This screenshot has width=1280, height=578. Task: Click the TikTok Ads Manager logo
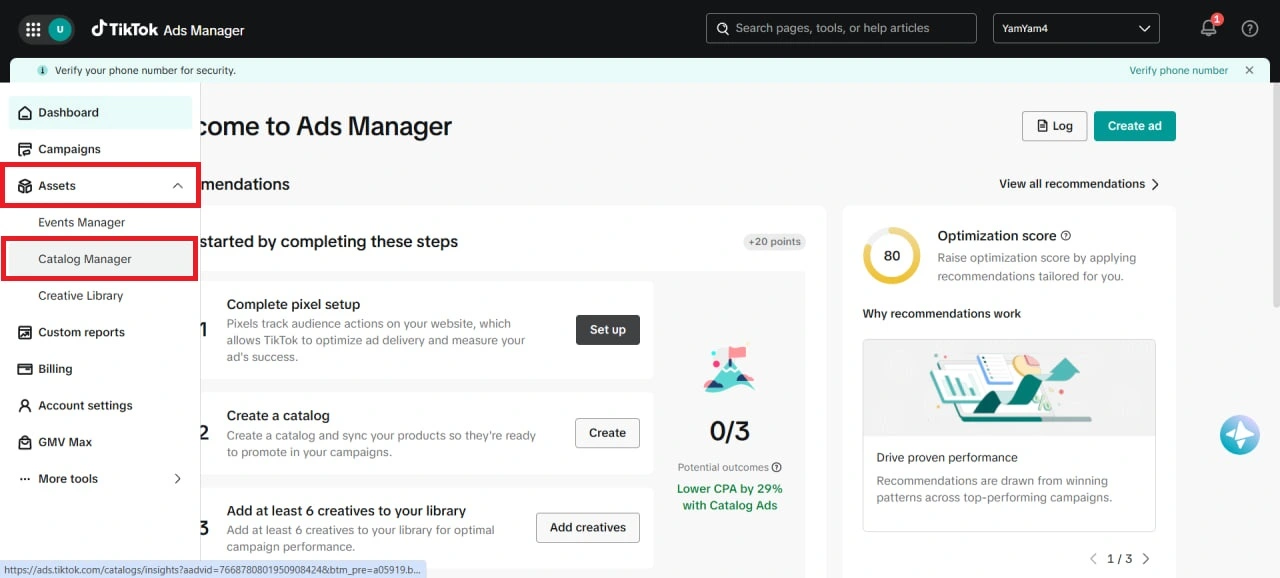point(168,29)
